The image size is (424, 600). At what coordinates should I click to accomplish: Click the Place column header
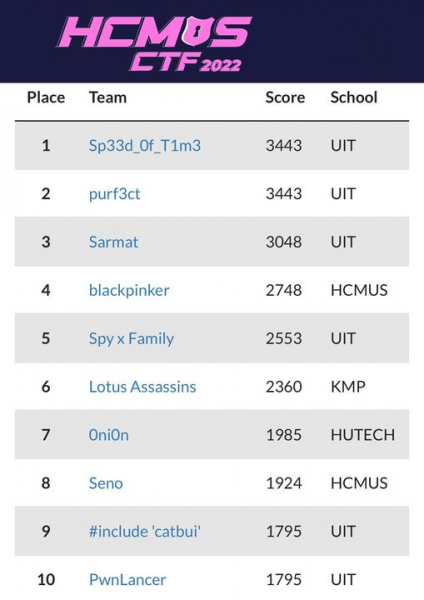(x=46, y=98)
